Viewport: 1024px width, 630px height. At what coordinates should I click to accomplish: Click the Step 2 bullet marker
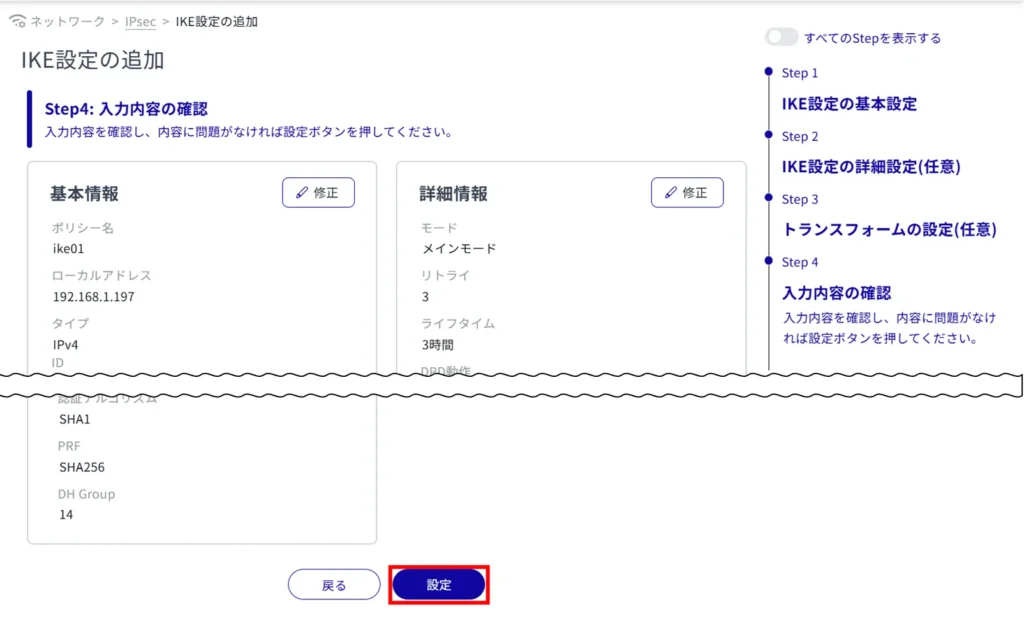pos(768,135)
